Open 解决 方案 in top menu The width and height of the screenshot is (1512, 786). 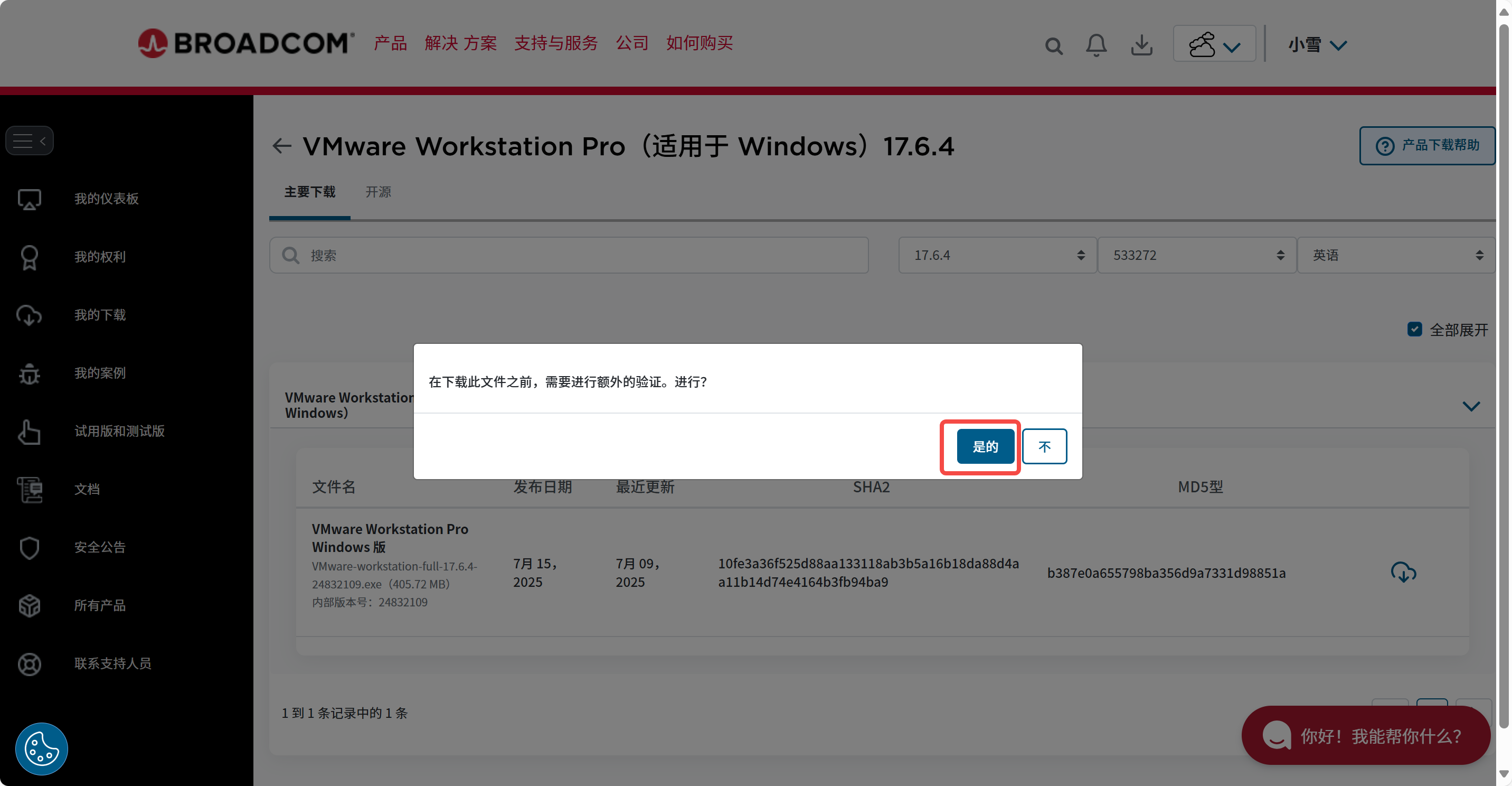coord(461,43)
